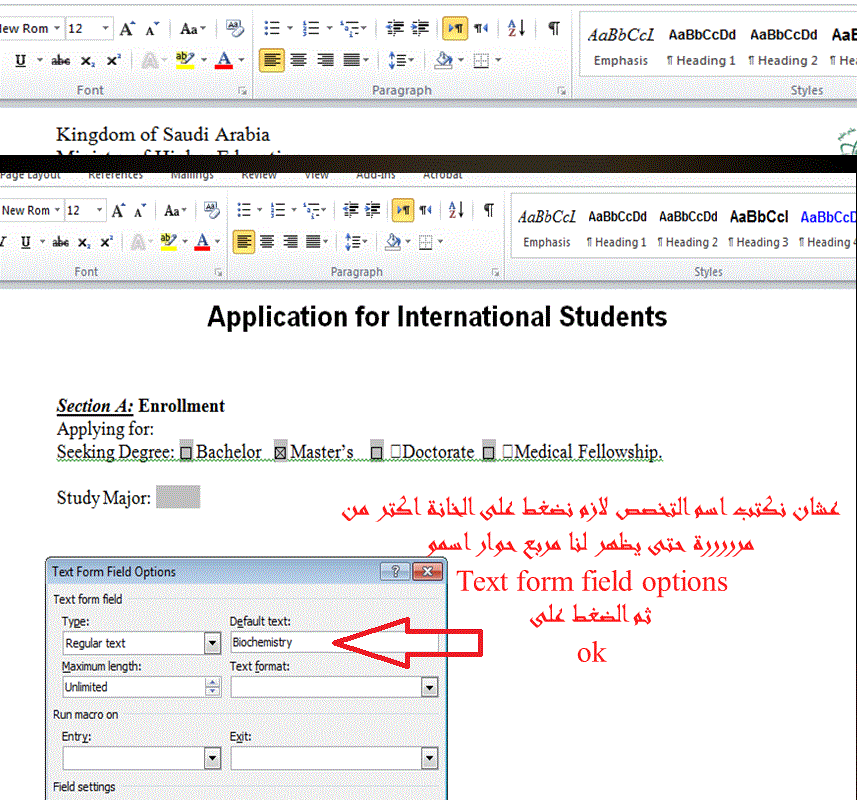Open the Mailings ribbon tab
This screenshot has width=857, height=800.
(191, 175)
